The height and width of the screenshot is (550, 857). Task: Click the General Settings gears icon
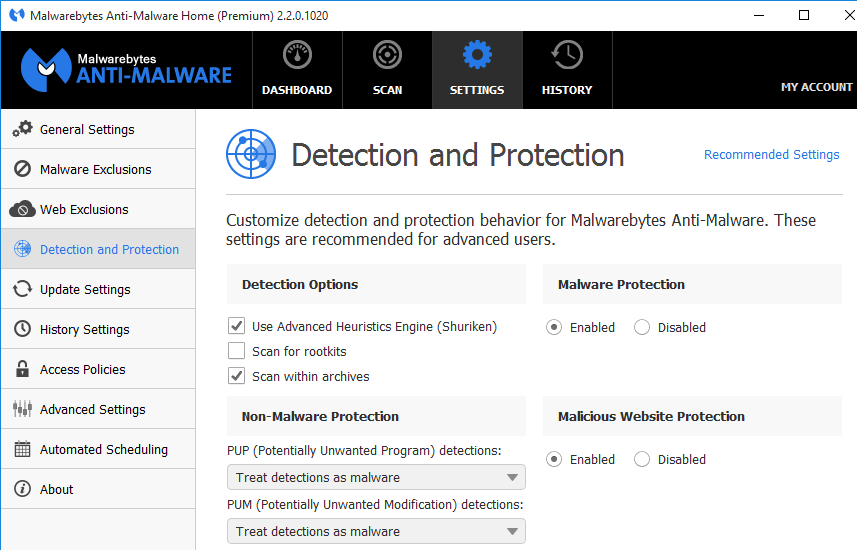pyautogui.click(x=22, y=129)
